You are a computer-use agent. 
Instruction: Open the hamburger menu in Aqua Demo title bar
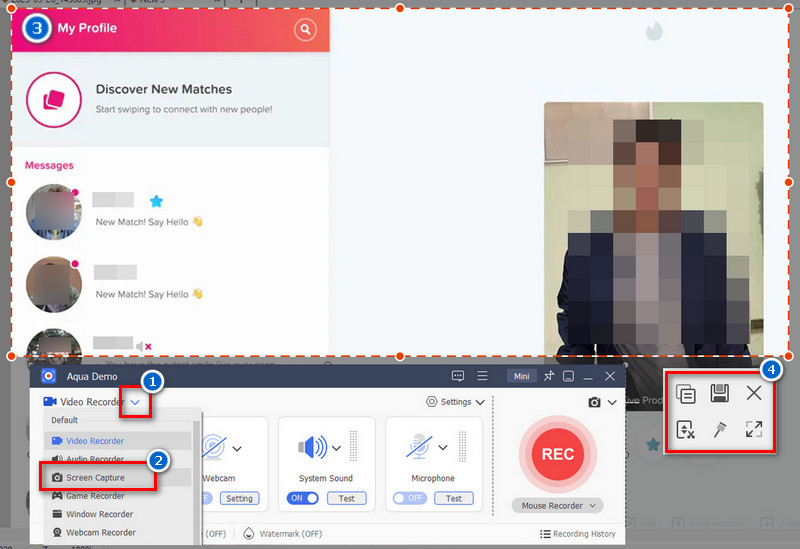482,376
